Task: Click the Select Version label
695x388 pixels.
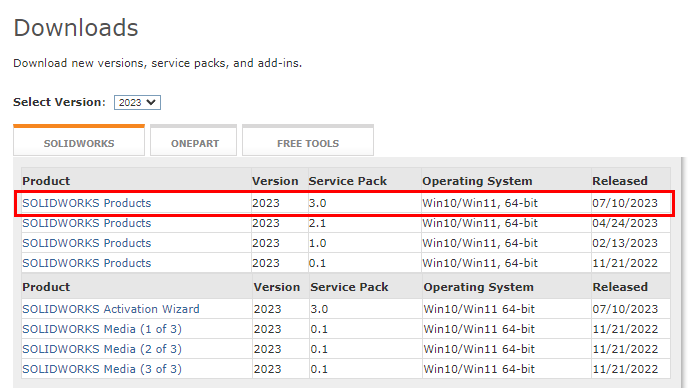Action: pyautogui.click(x=59, y=102)
